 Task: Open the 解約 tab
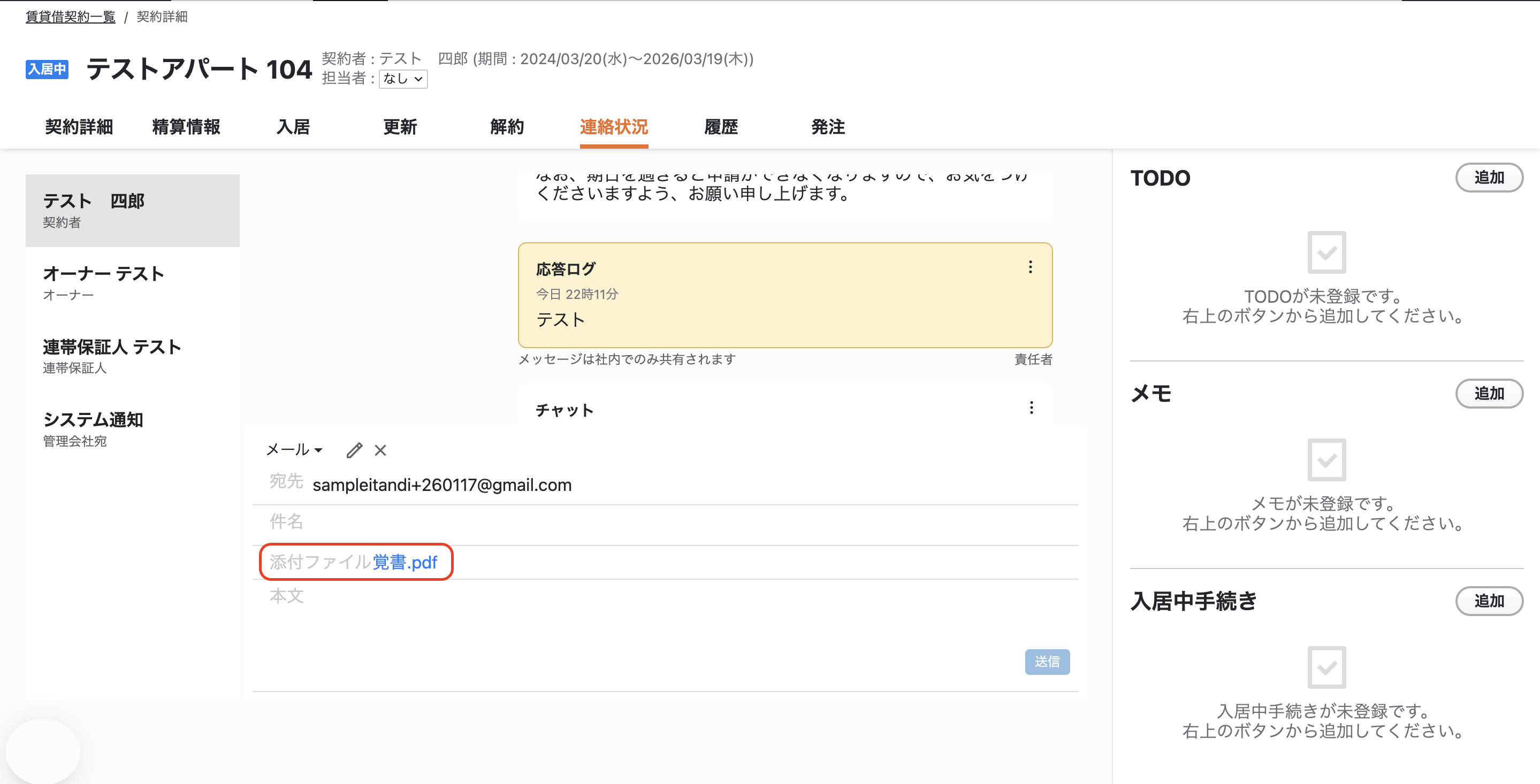point(507,127)
